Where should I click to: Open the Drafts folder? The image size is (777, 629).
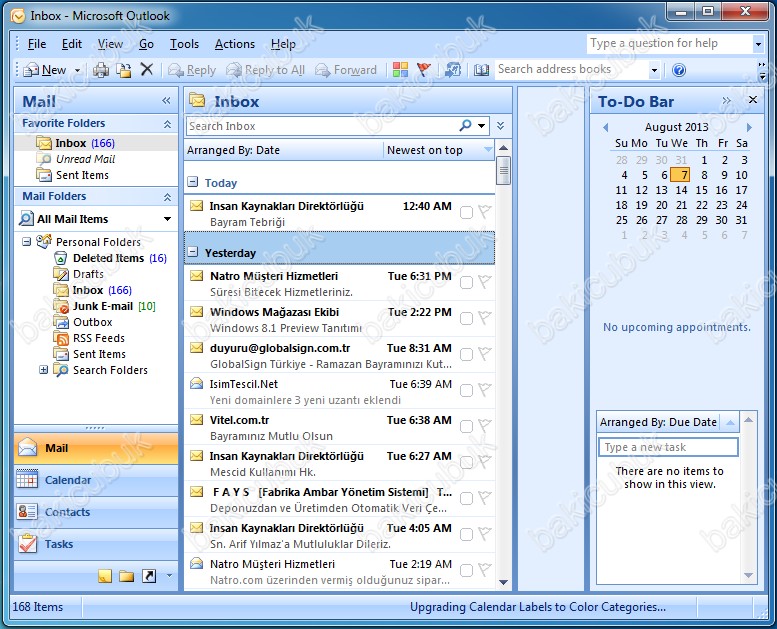88,274
